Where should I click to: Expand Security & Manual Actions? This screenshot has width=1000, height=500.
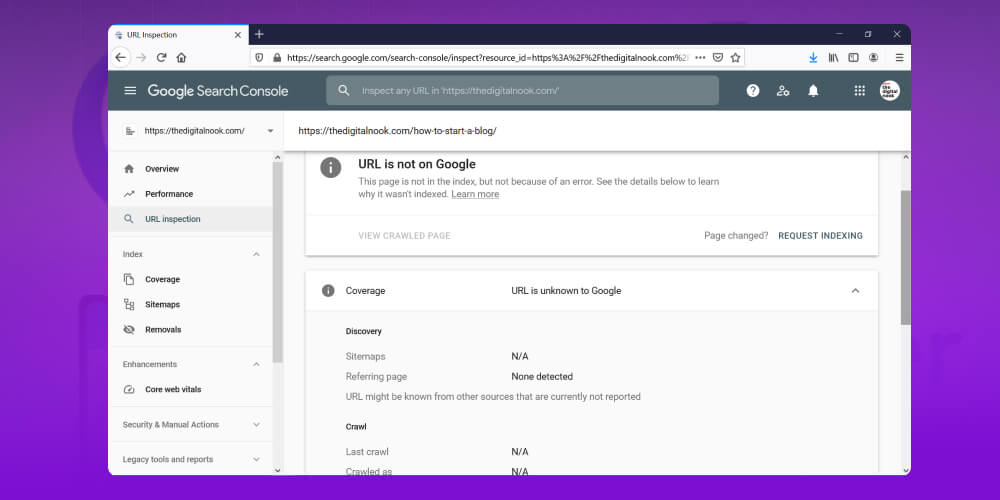coord(256,425)
